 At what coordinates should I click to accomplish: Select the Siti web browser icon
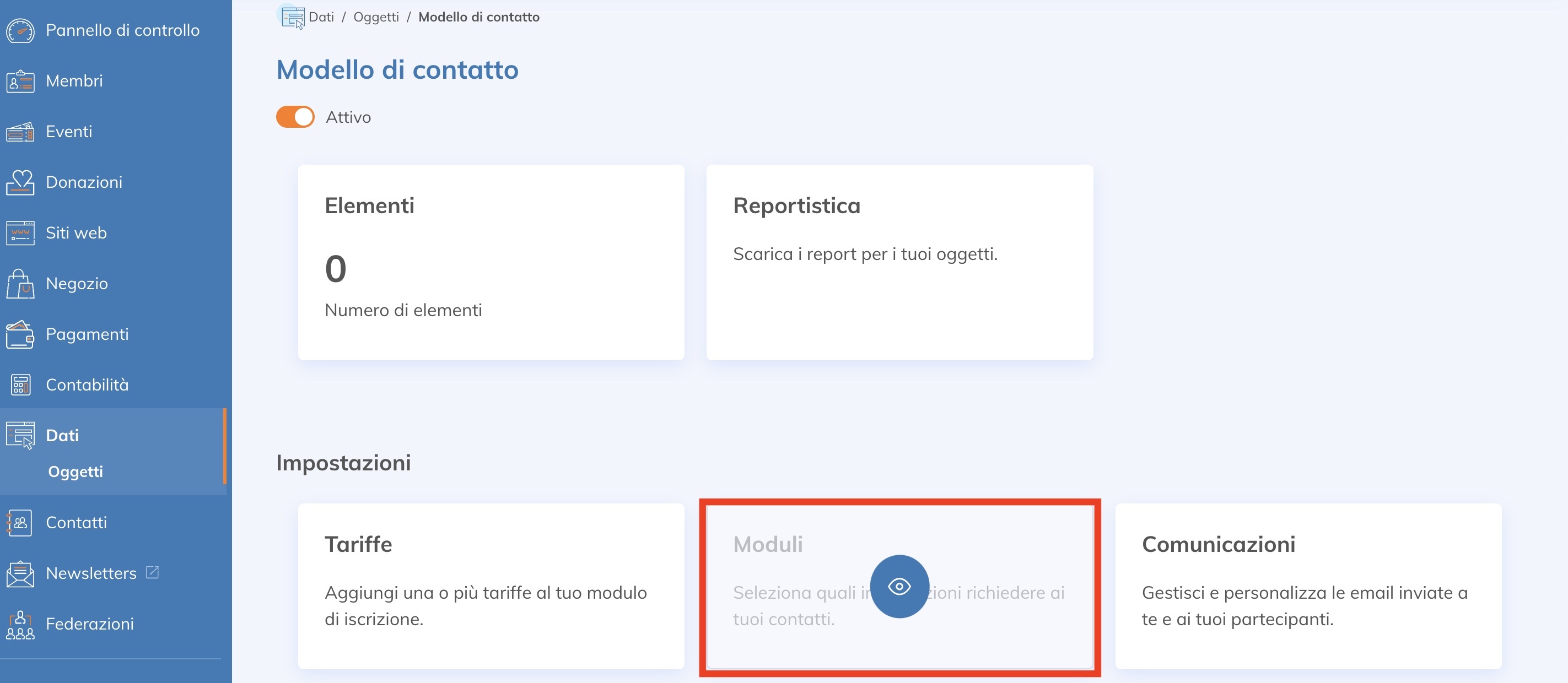click(x=20, y=232)
